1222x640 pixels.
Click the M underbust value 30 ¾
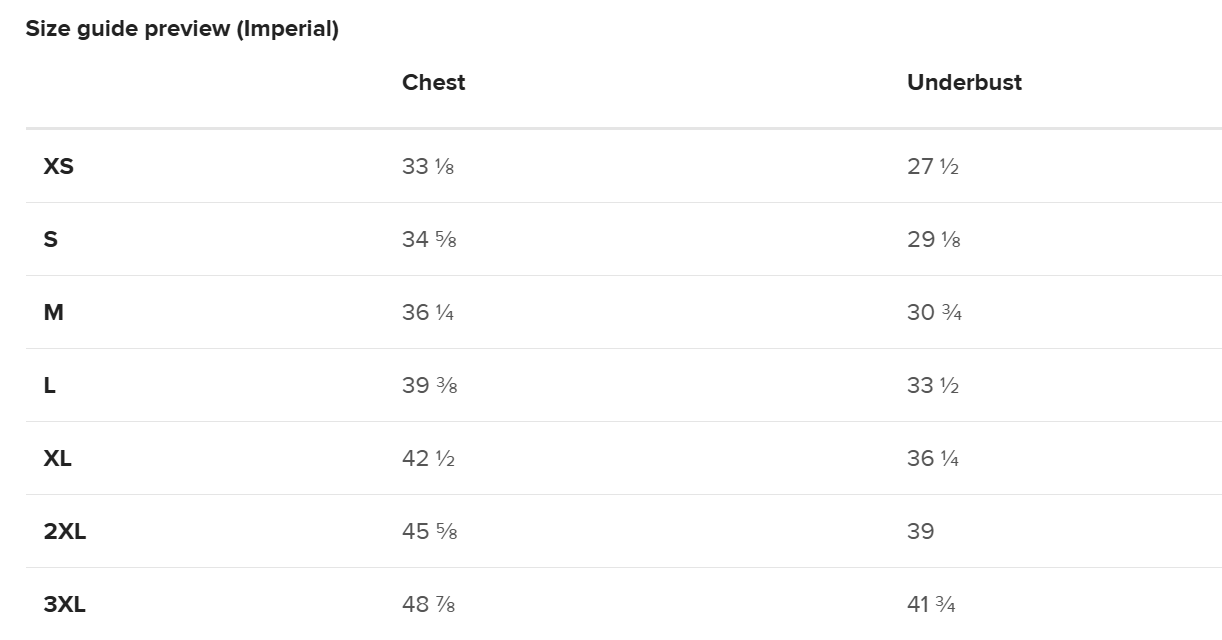pyautogui.click(x=934, y=312)
